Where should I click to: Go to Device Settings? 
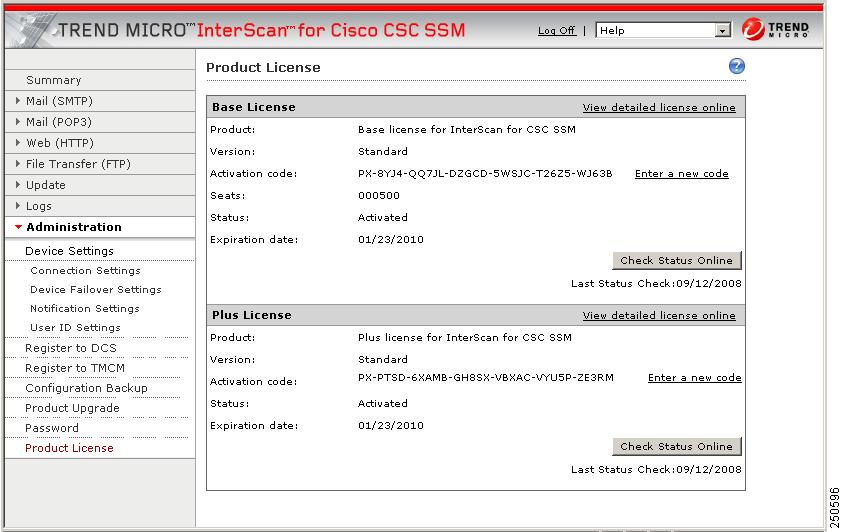(69, 250)
